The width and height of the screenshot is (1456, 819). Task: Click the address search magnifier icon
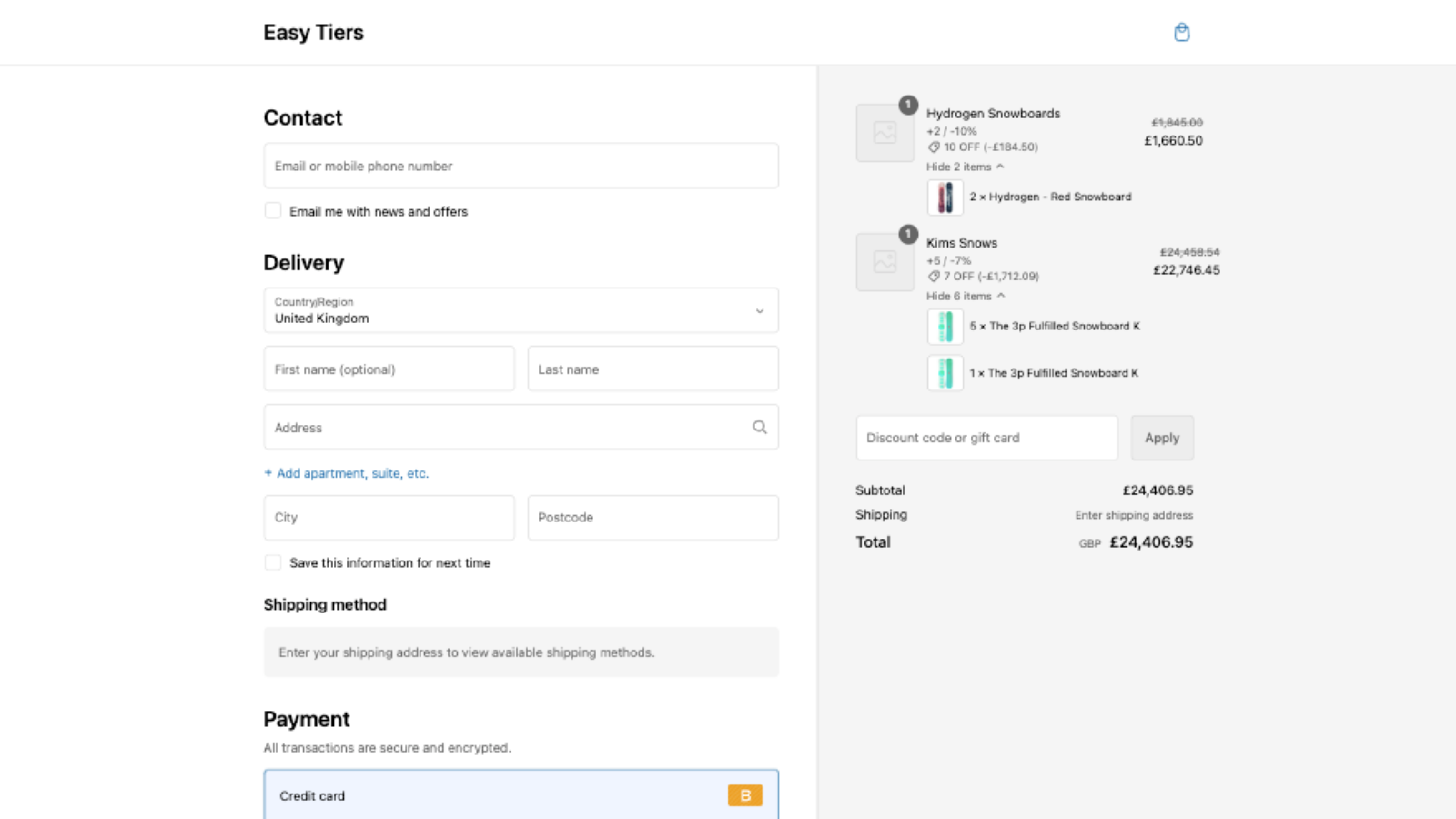click(759, 427)
